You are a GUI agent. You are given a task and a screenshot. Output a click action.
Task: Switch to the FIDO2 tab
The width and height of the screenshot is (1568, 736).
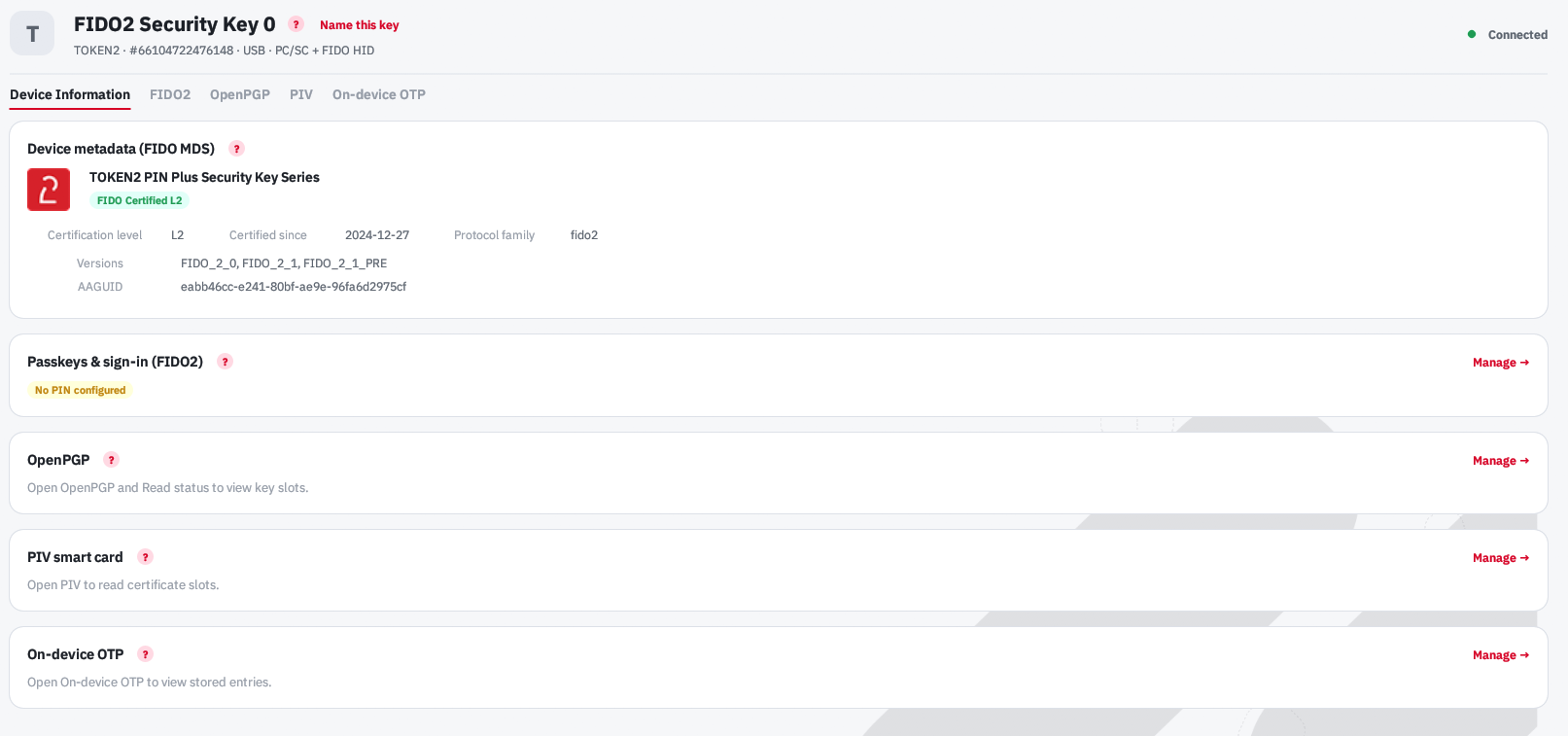(x=170, y=94)
